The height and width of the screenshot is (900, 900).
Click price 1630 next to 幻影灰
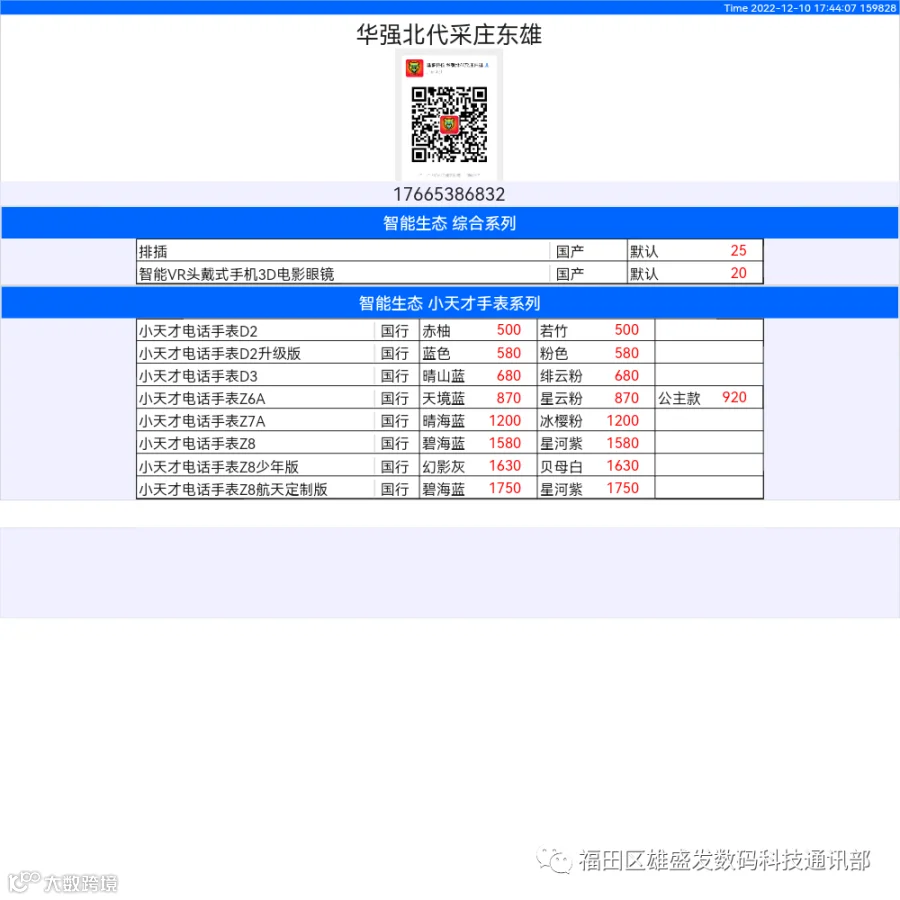pyautogui.click(x=505, y=465)
